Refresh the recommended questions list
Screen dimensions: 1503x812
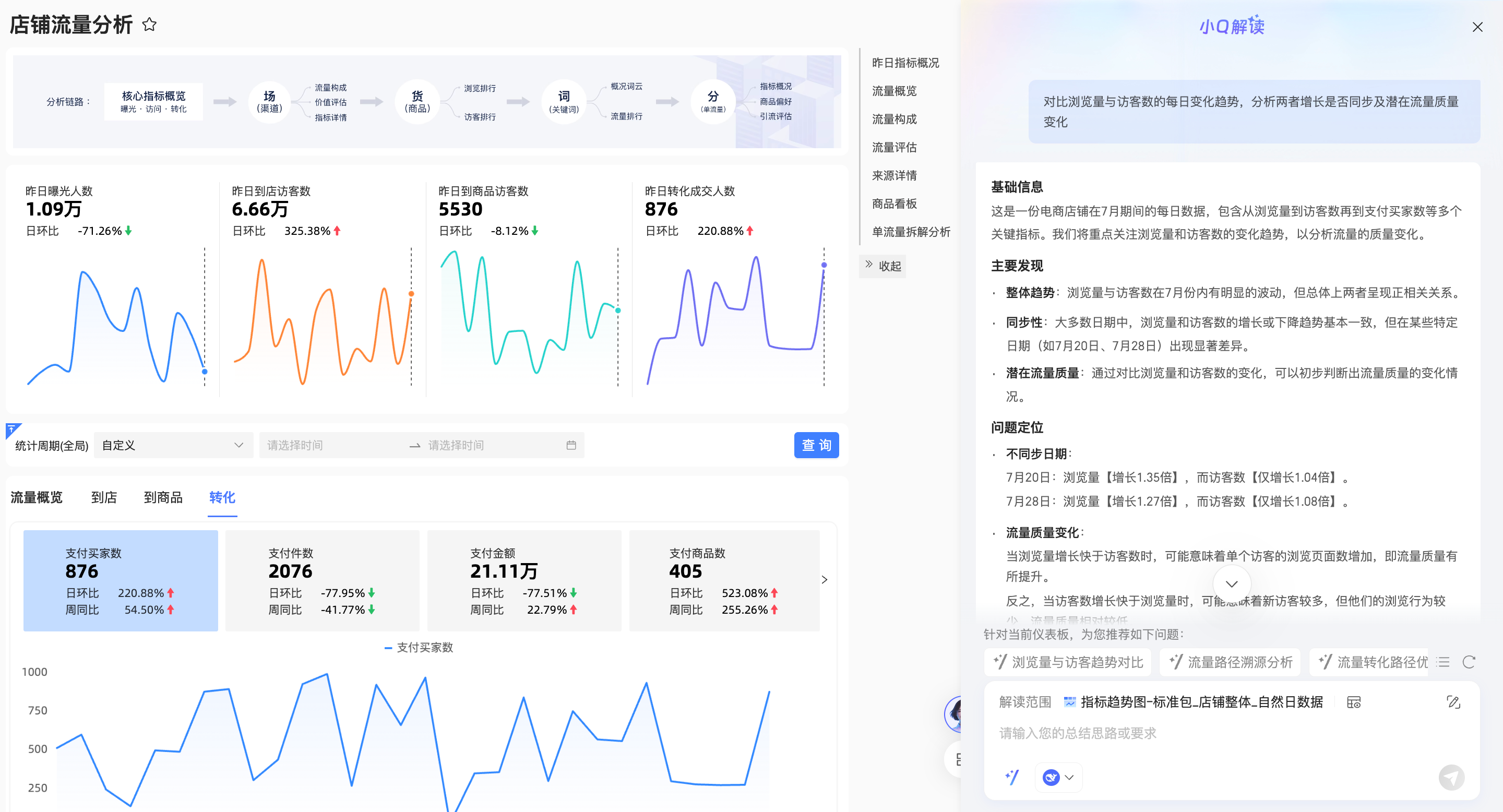[1469, 662]
